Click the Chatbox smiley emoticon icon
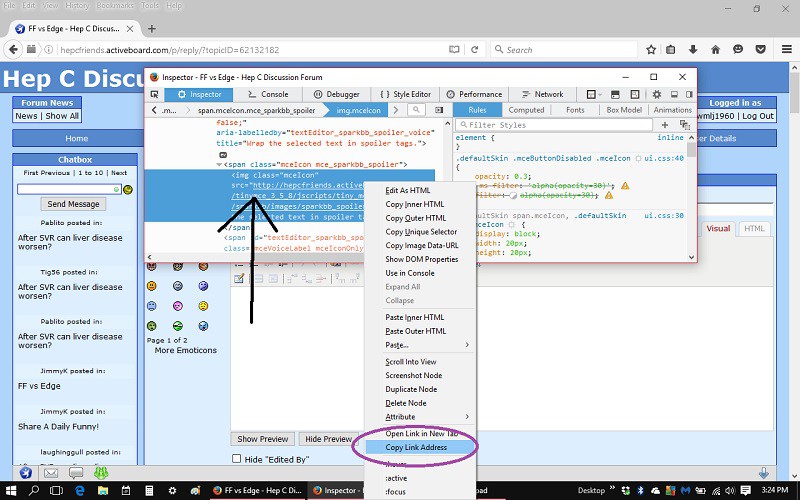 127,188
